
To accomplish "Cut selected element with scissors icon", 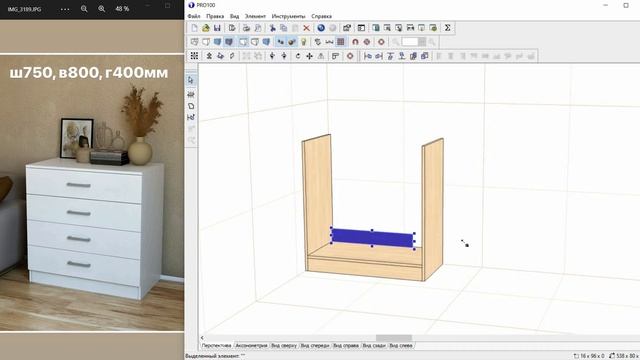I will (x=272, y=28).
